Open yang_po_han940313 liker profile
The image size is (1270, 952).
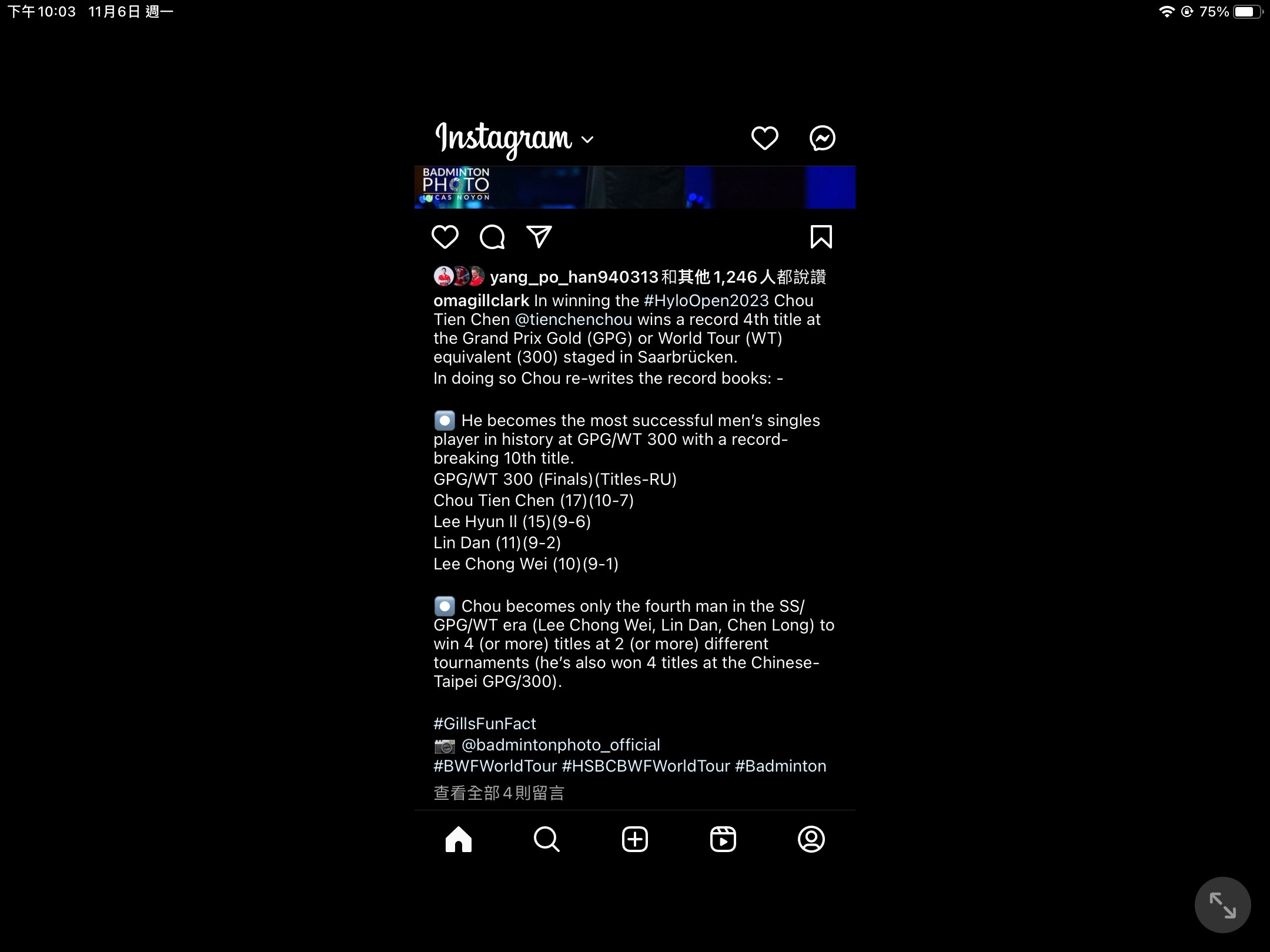pyautogui.click(x=574, y=277)
